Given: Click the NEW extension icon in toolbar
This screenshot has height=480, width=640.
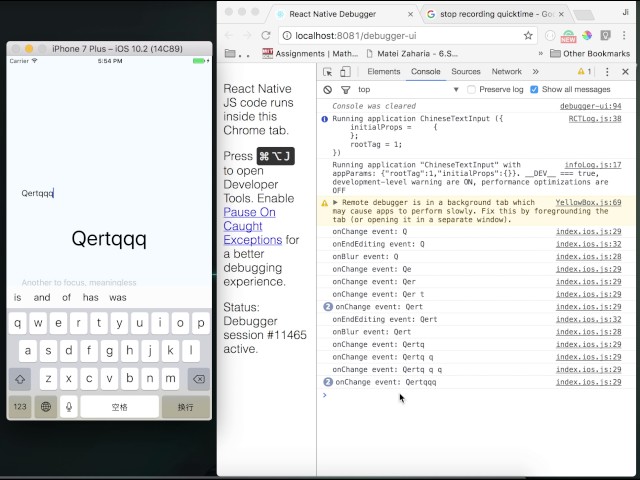Looking at the screenshot, I should pos(568,36).
